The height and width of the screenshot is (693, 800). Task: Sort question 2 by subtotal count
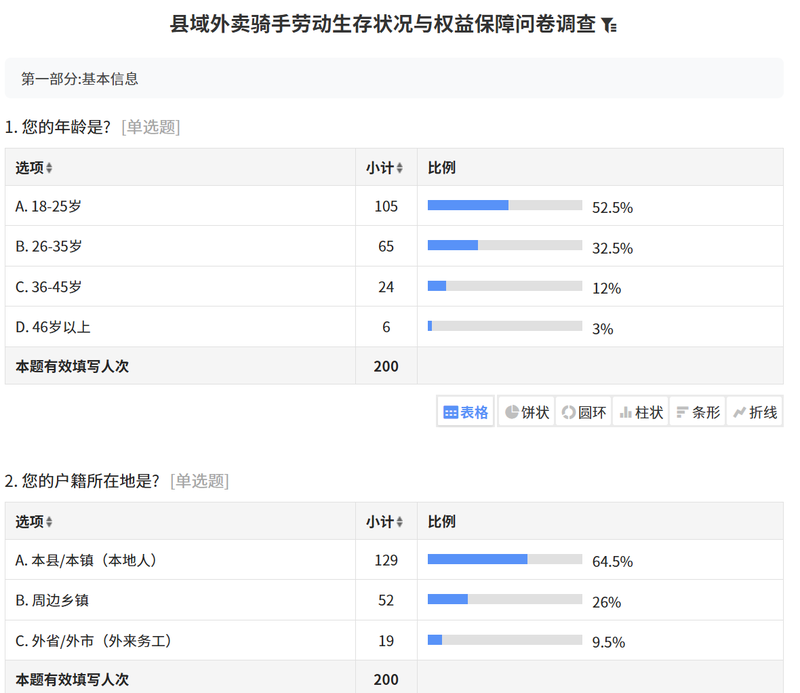click(x=385, y=522)
